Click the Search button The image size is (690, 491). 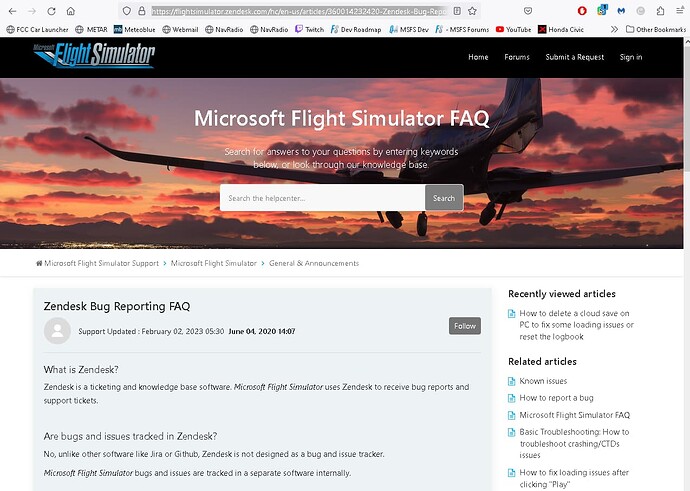coord(444,198)
